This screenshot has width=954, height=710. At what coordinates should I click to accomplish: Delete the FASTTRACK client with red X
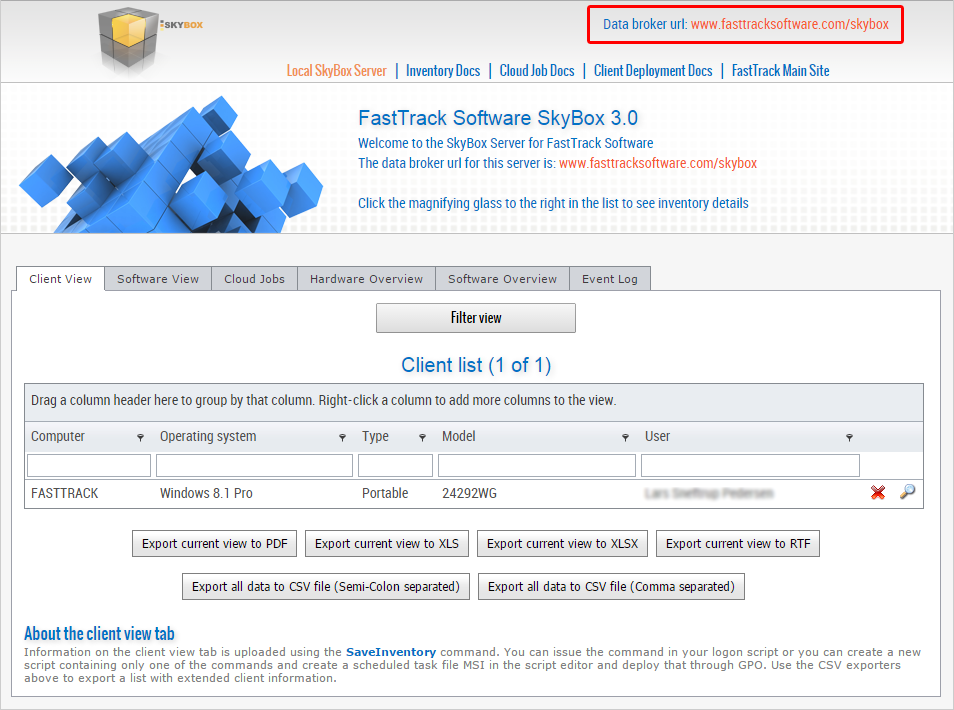(x=878, y=492)
